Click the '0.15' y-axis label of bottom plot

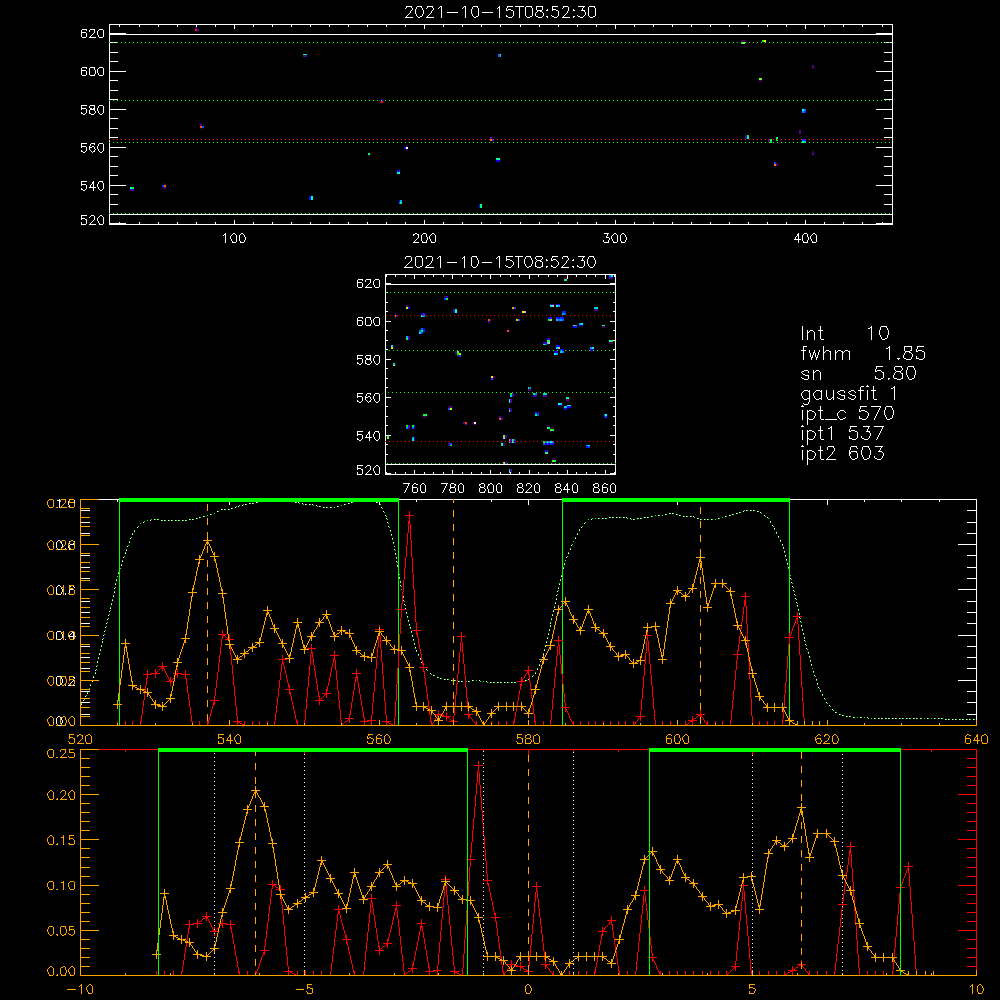pyautogui.click(x=61, y=841)
